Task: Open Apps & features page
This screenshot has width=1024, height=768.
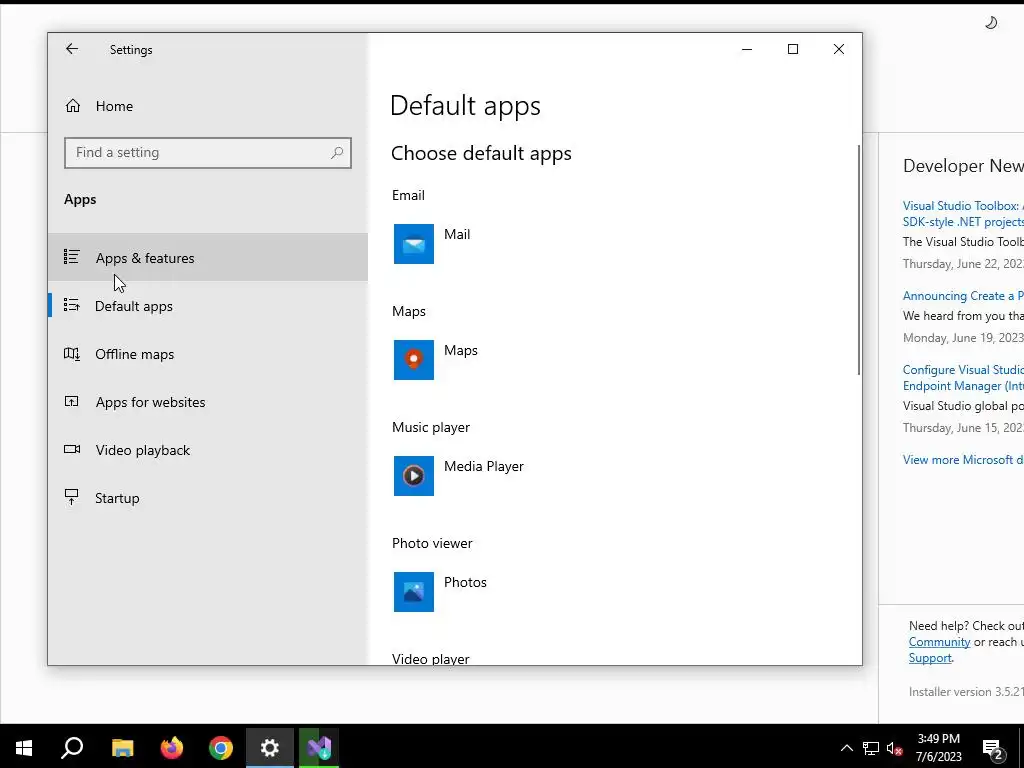Action: [208, 257]
